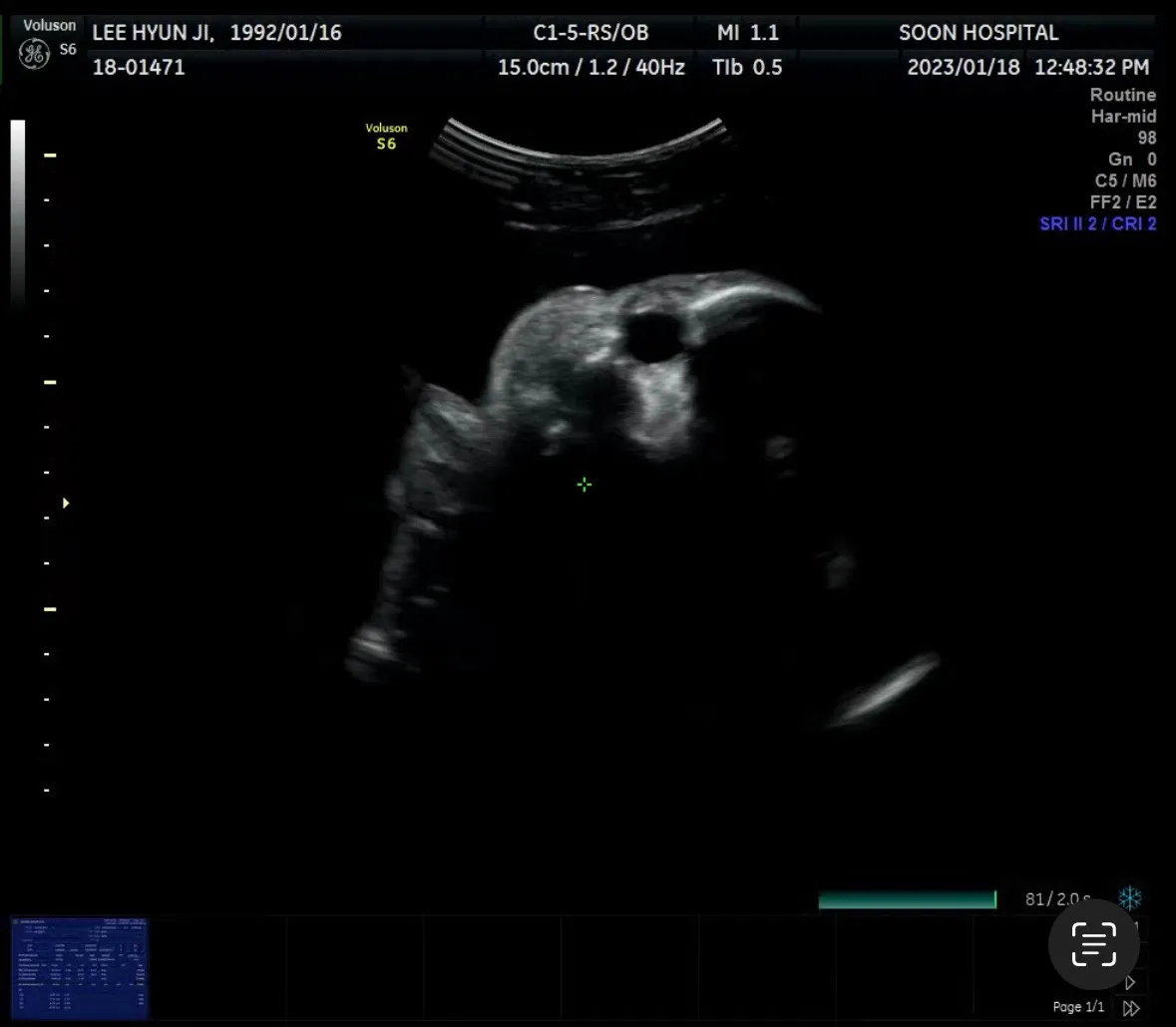The height and width of the screenshot is (1027, 1176).
Task: Click the GE Voluson logo
Action: click(x=35, y=54)
